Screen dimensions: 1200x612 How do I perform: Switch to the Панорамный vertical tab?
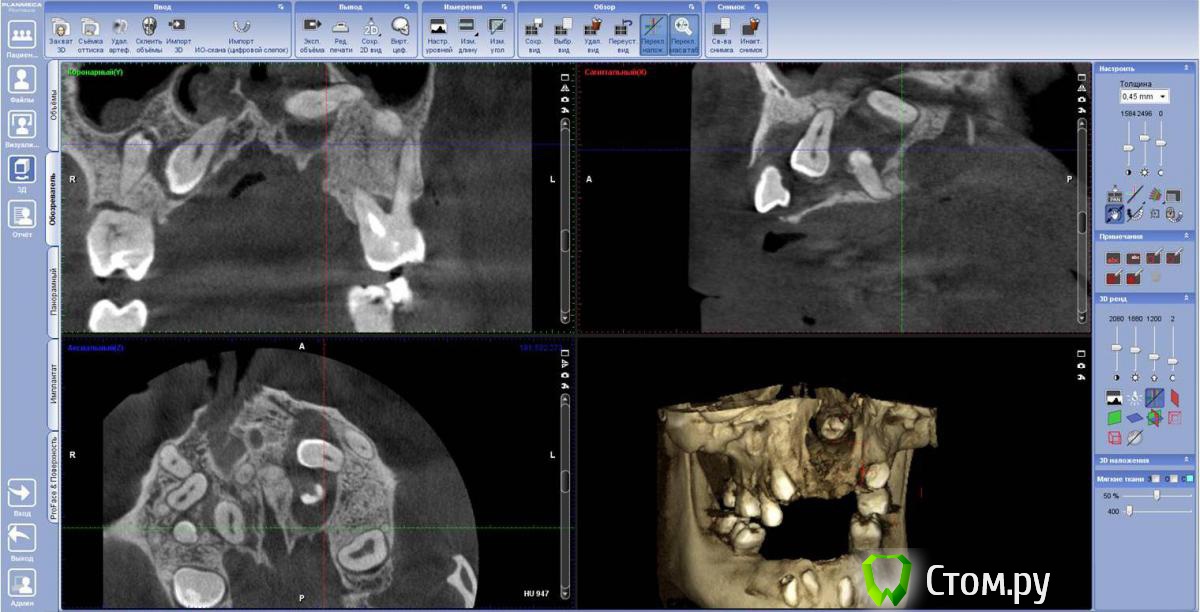(x=53, y=290)
